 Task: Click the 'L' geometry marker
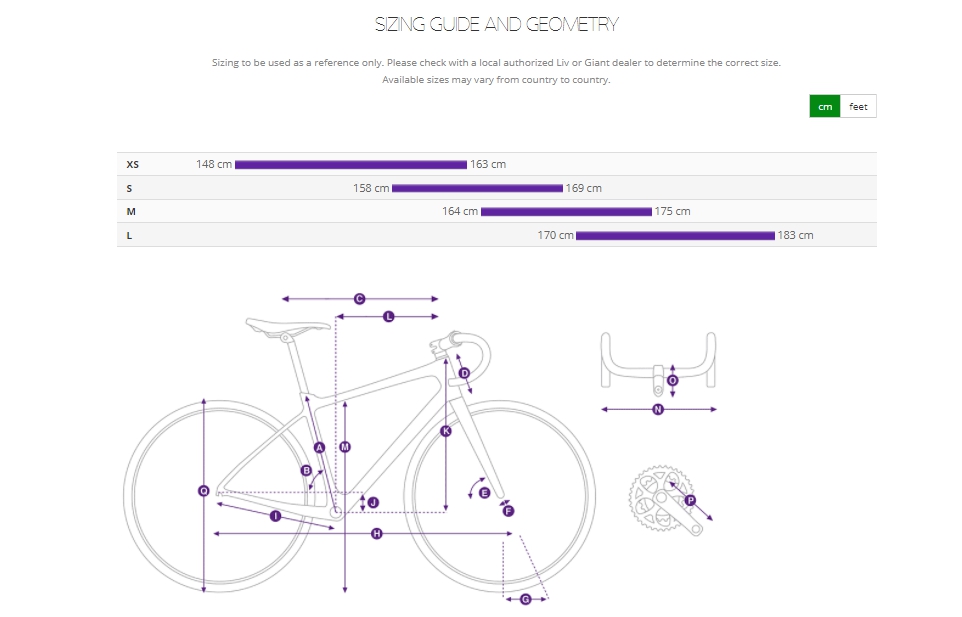coord(389,316)
